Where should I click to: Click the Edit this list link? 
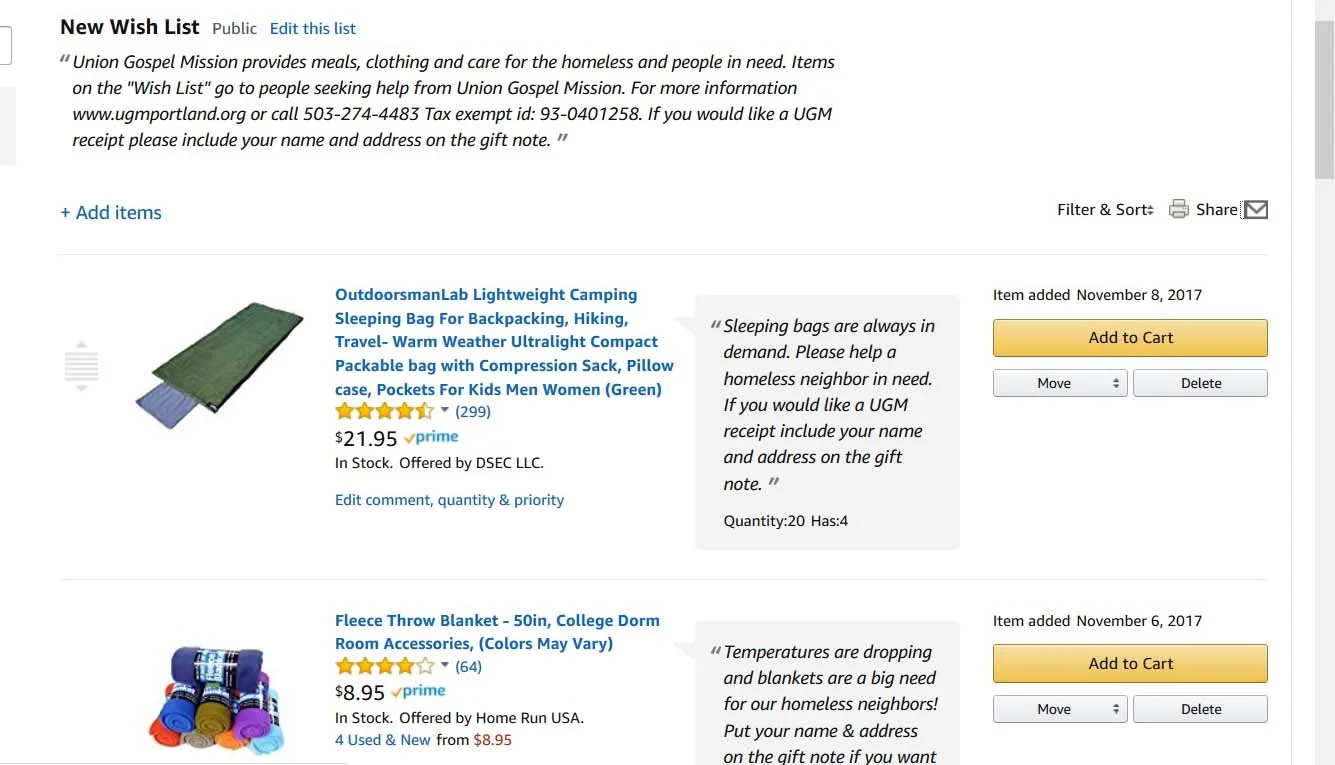pyautogui.click(x=312, y=29)
